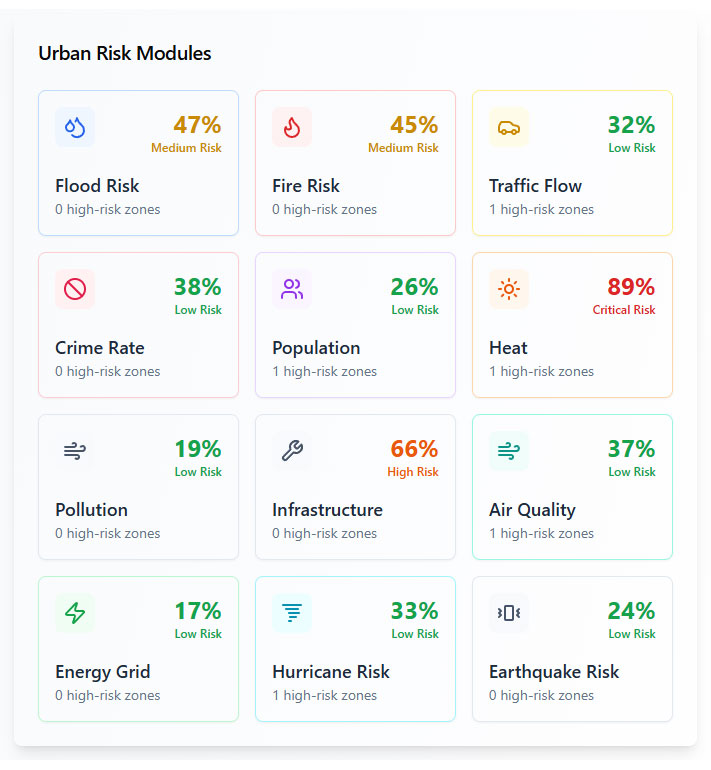Screen dimensions: 711x770
Task: Open the Flood Risk module title
Action: click(97, 186)
